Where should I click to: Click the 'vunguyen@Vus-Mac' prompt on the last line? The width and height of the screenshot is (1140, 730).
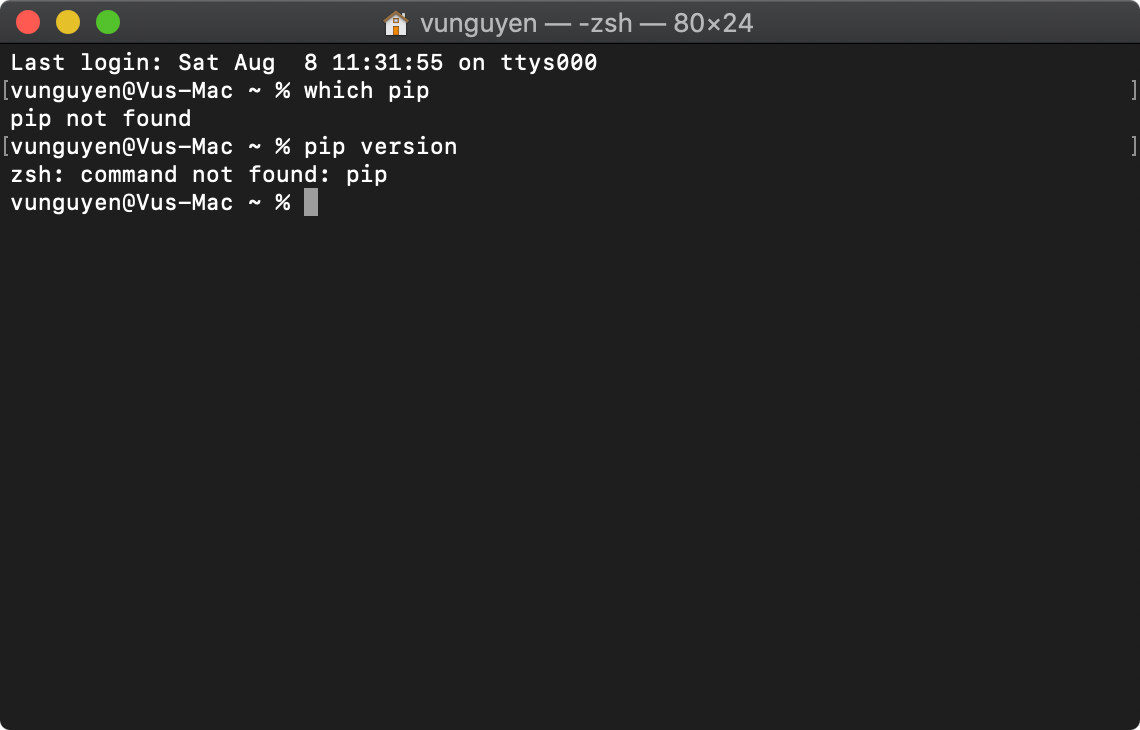coord(121,202)
